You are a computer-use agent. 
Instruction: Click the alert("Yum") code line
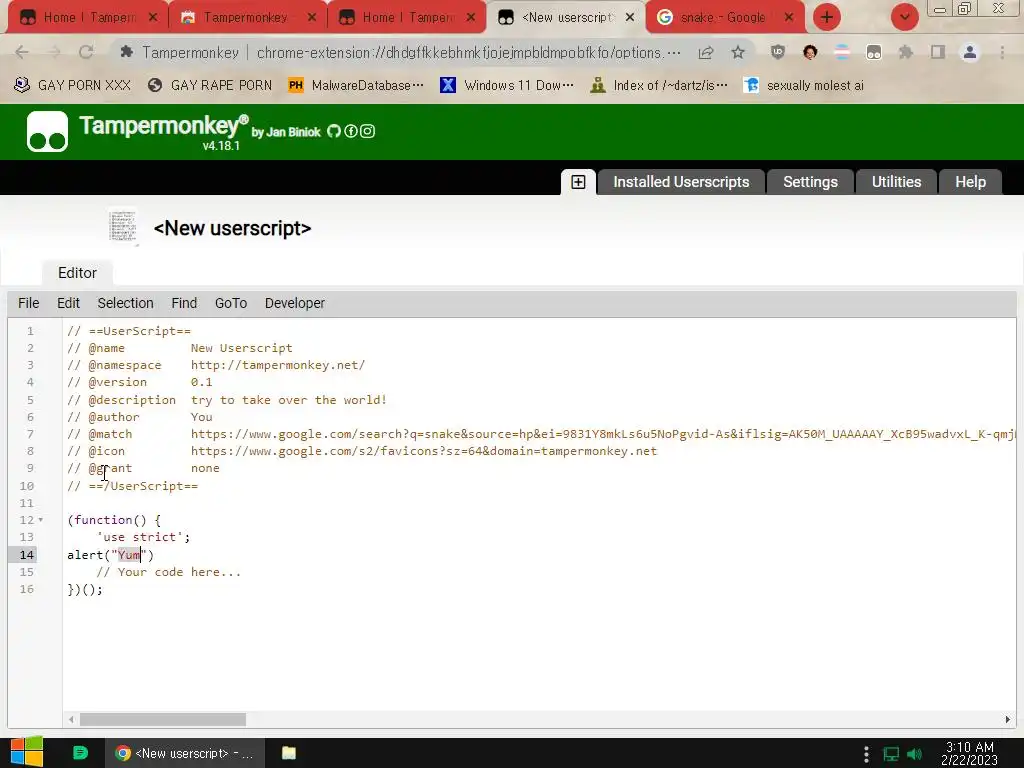click(110, 554)
